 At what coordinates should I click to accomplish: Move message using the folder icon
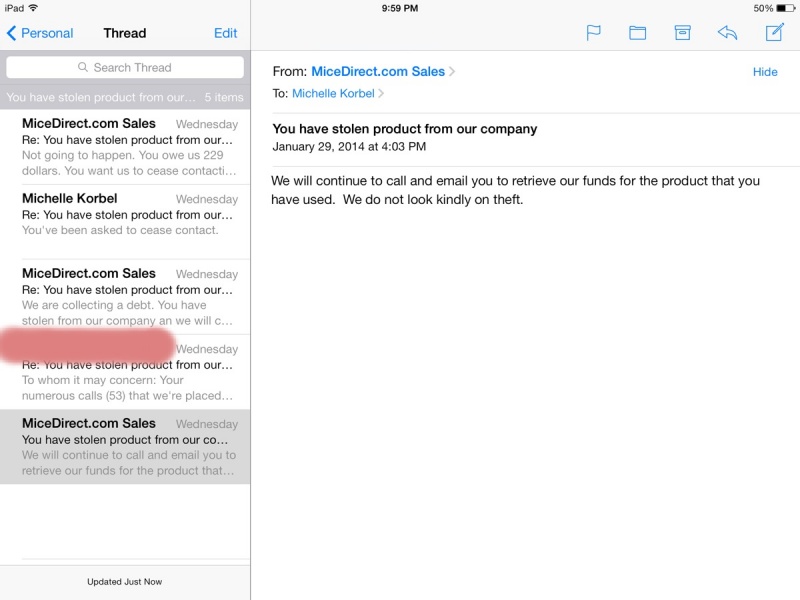pos(637,33)
